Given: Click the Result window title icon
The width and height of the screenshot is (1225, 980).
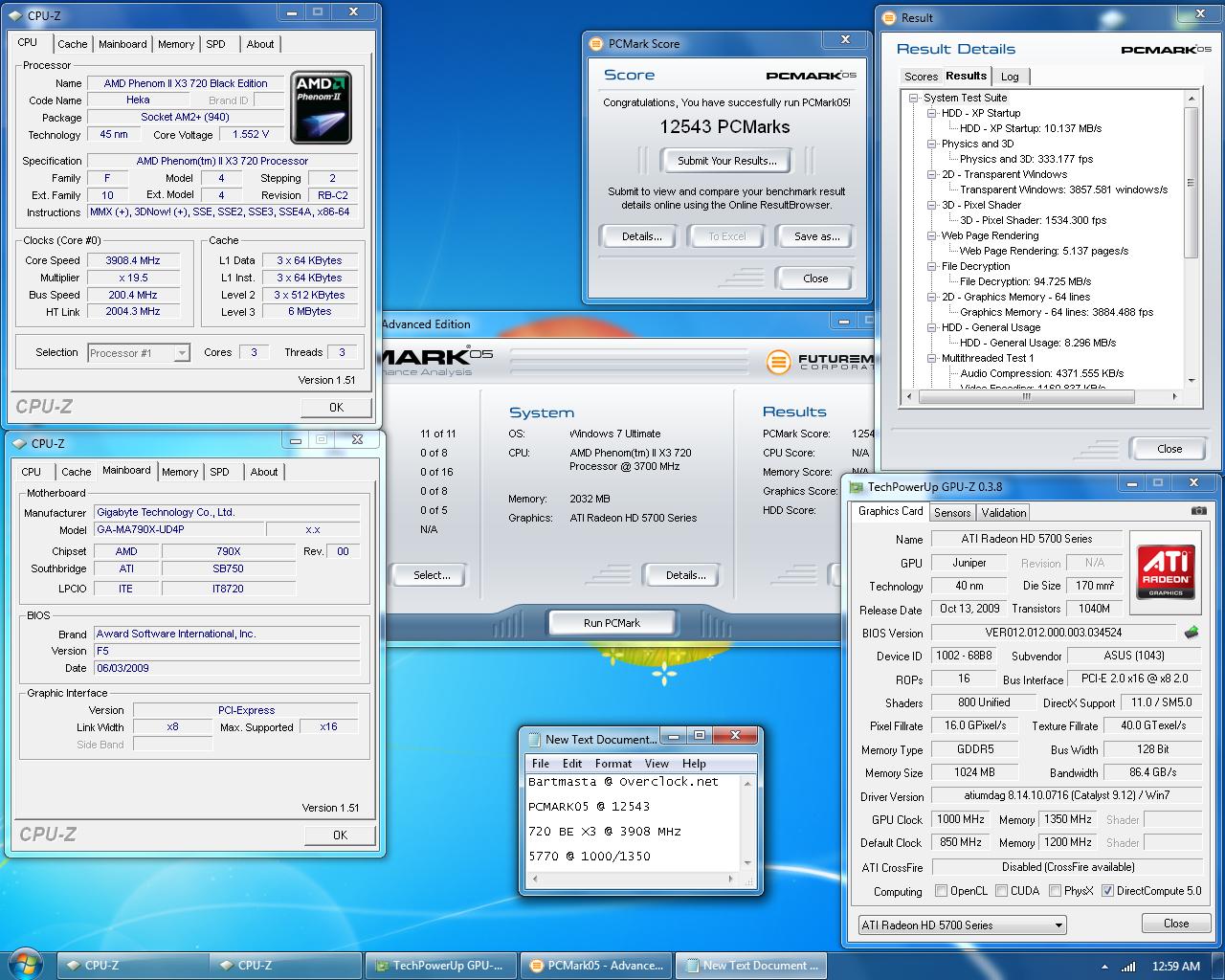Looking at the screenshot, I should point(891,18).
